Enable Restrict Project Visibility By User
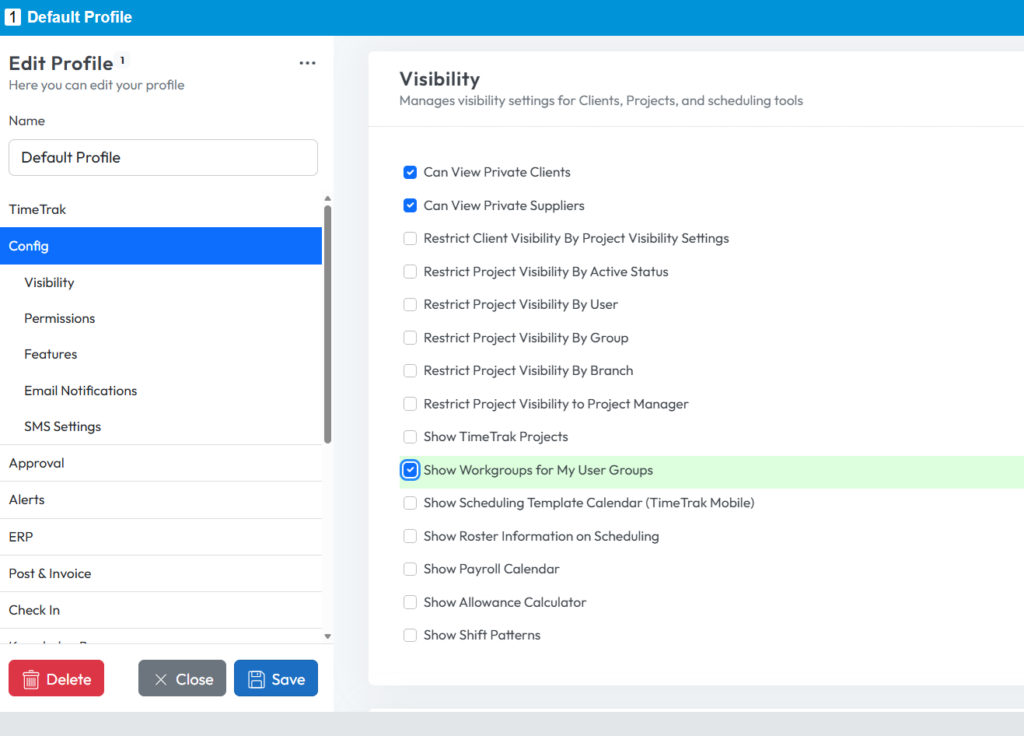 coord(410,304)
